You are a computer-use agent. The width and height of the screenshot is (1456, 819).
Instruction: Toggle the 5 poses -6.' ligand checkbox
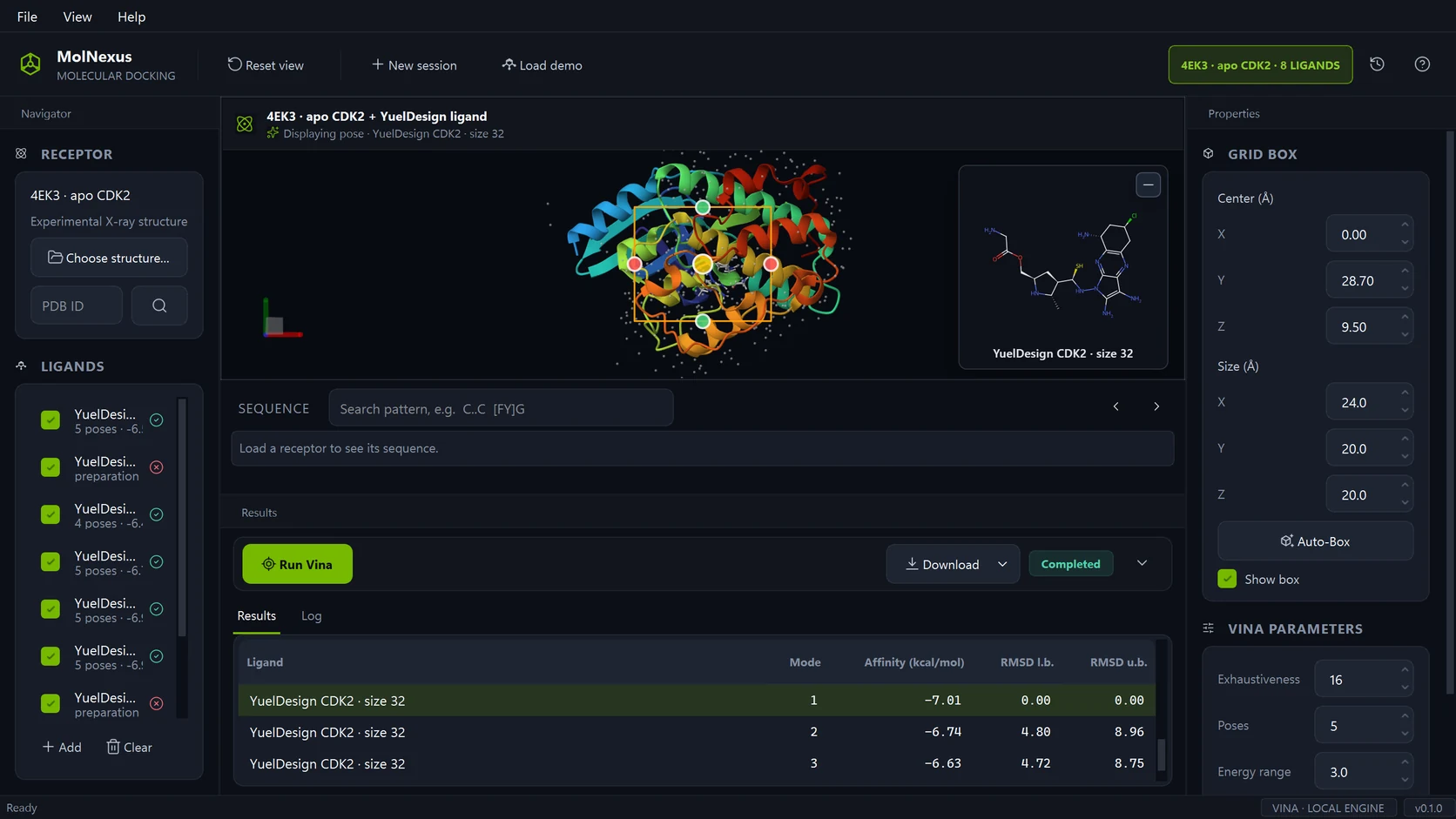click(51, 561)
